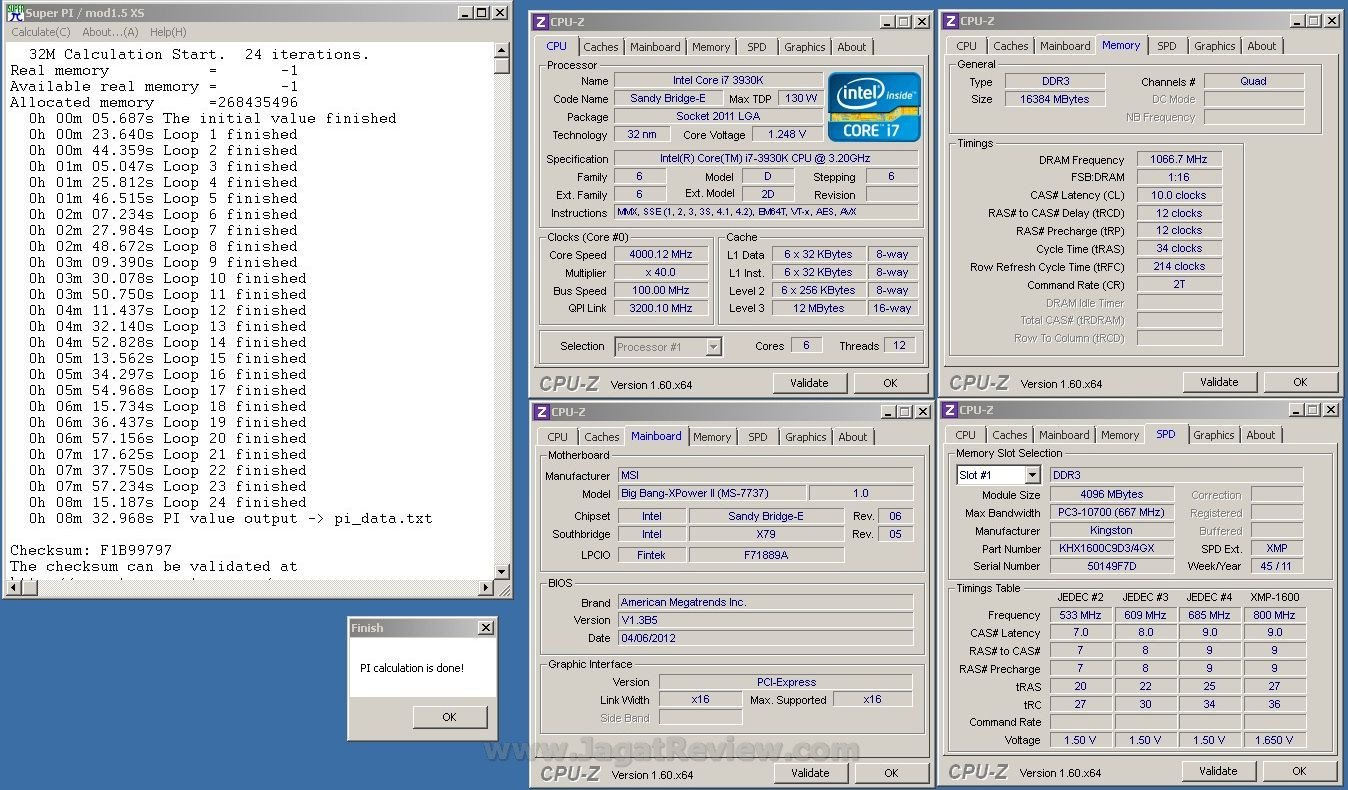
Task: Open the About tab in the SPD window
Action: [1260, 435]
